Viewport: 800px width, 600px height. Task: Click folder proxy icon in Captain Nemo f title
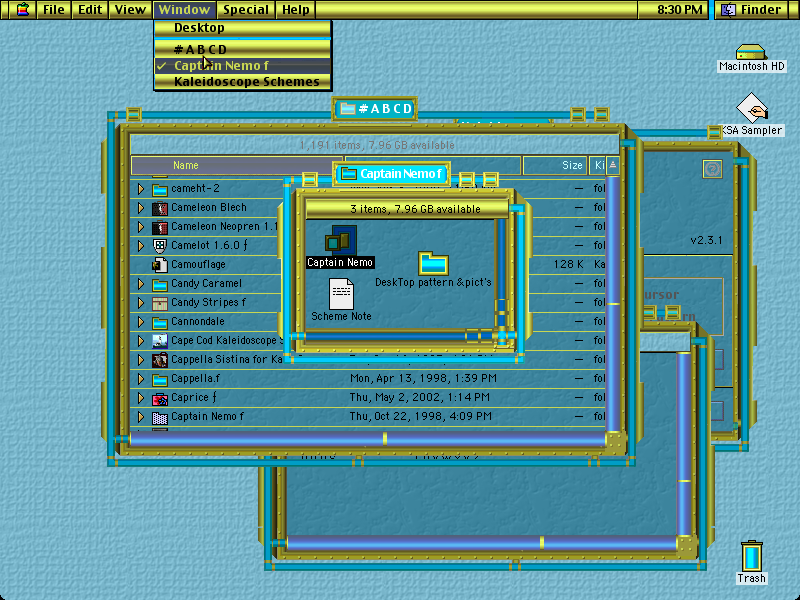348,174
